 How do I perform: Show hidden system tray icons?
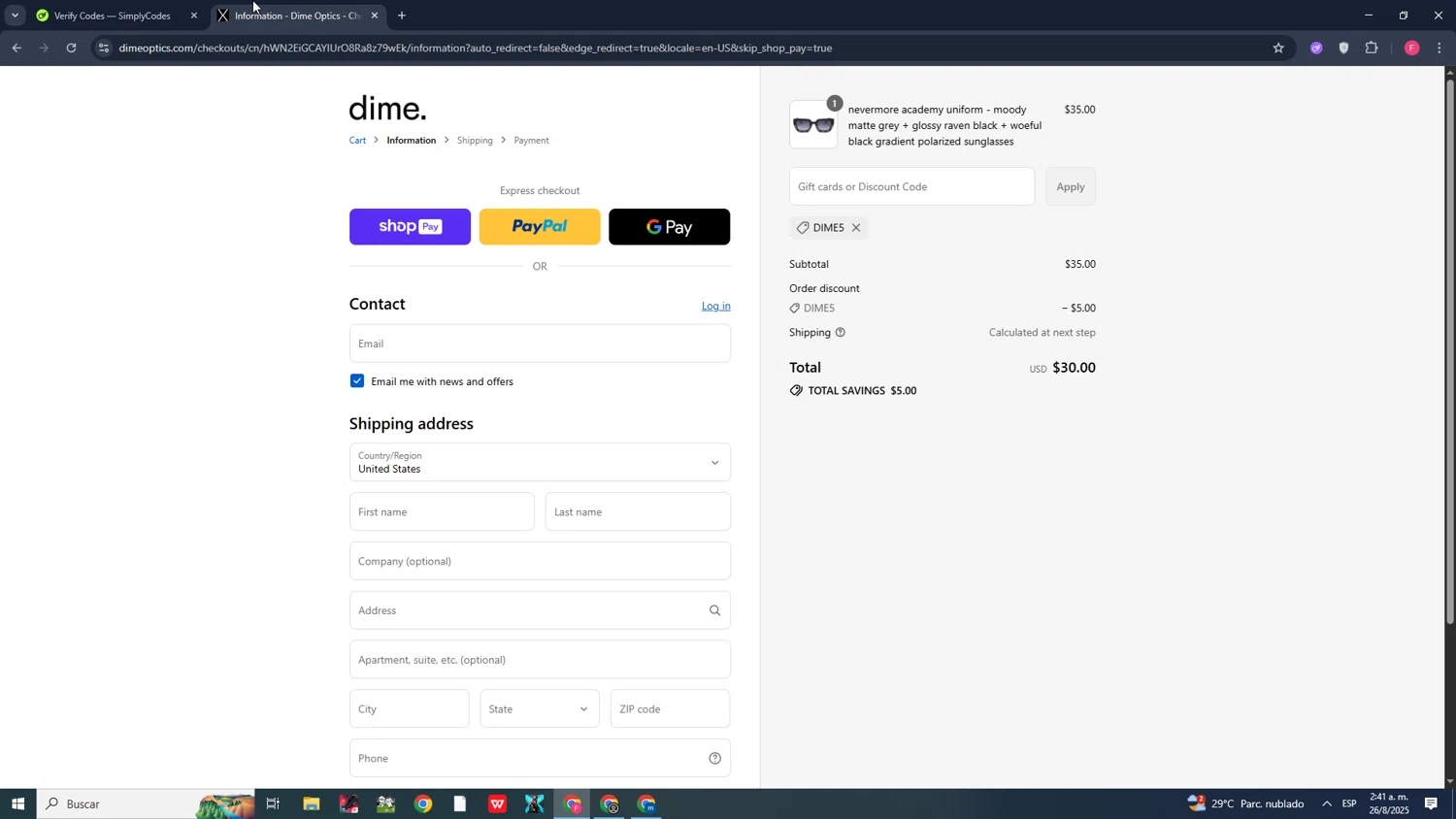point(1327,804)
